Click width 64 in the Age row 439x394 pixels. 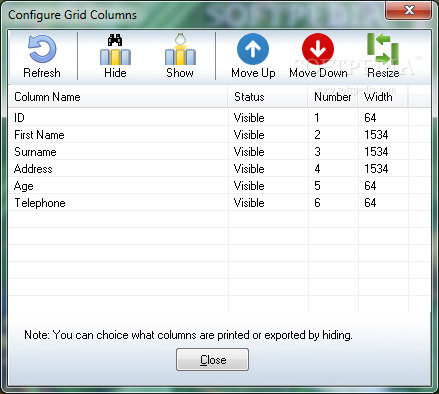click(x=370, y=186)
